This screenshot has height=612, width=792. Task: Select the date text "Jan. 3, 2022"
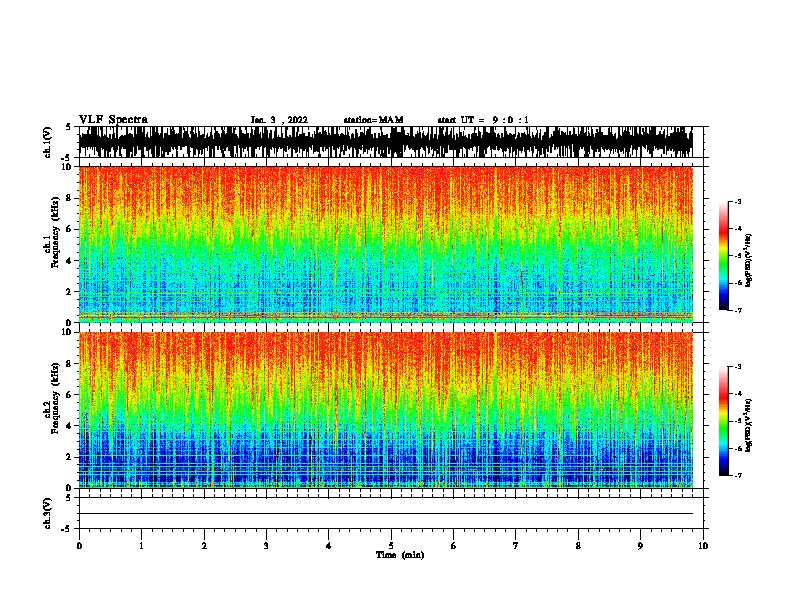(x=279, y=120)
